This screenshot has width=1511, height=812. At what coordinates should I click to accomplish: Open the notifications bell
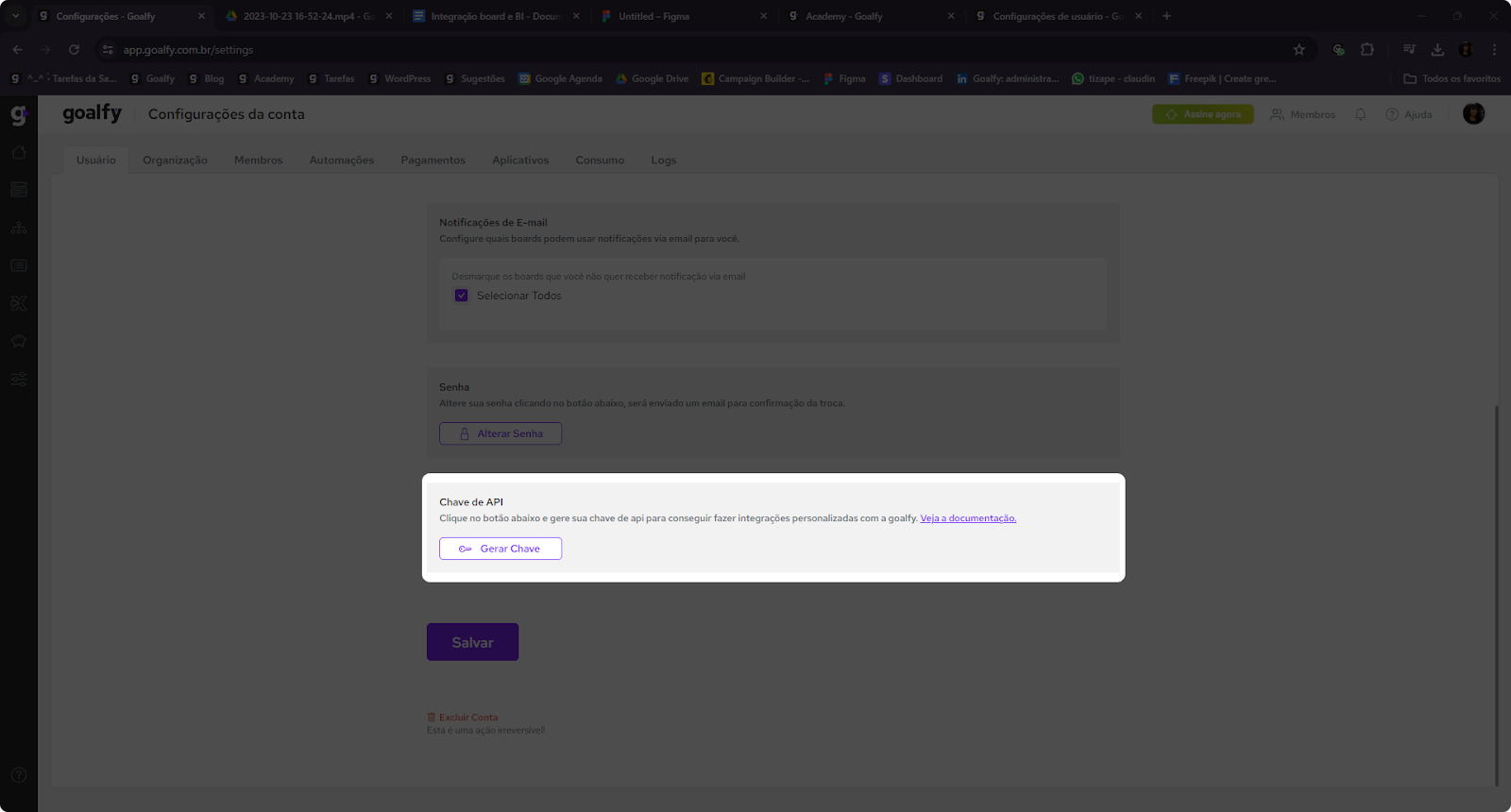[x=1361, y=114]
